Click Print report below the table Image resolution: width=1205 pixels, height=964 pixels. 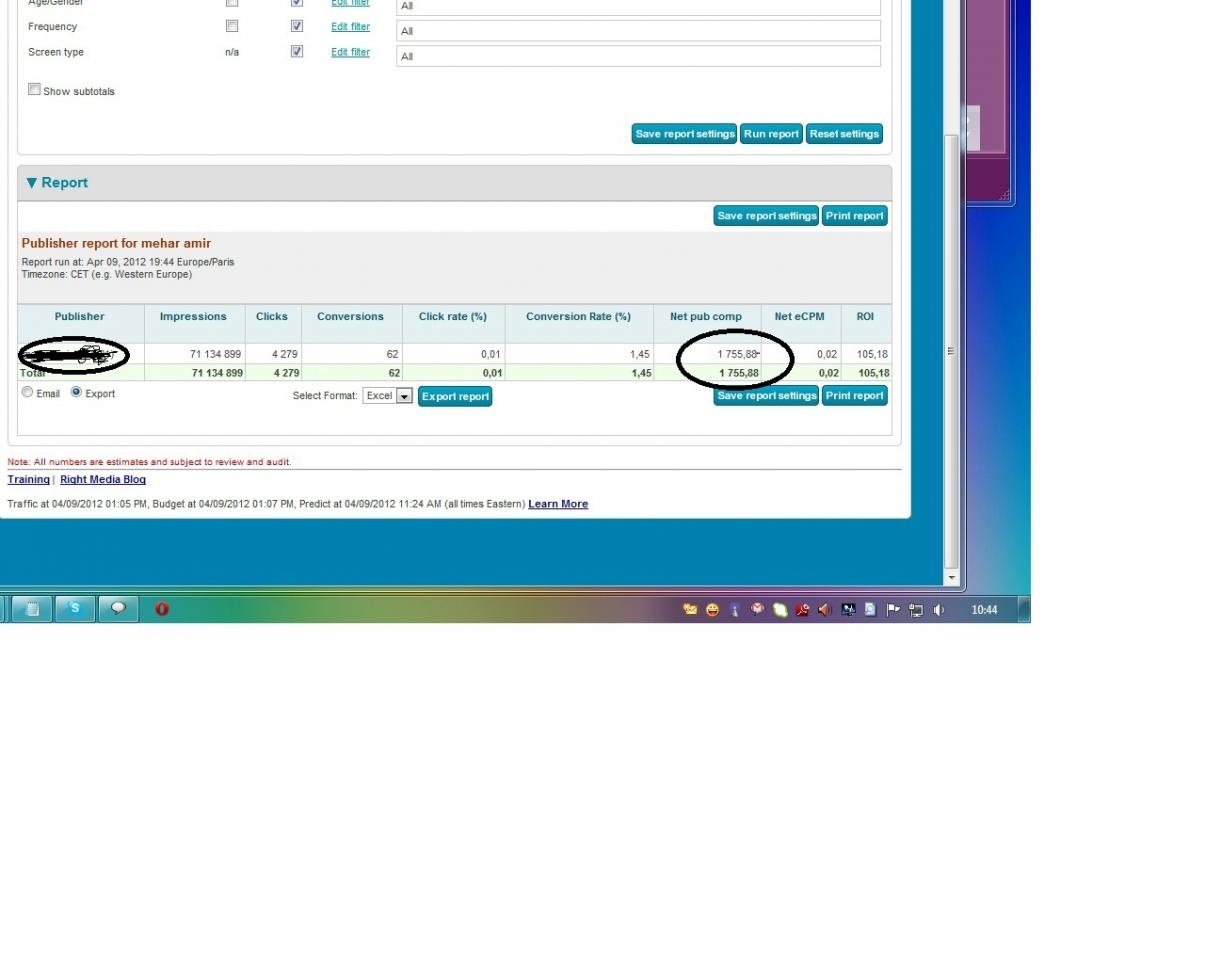point(855,396)
